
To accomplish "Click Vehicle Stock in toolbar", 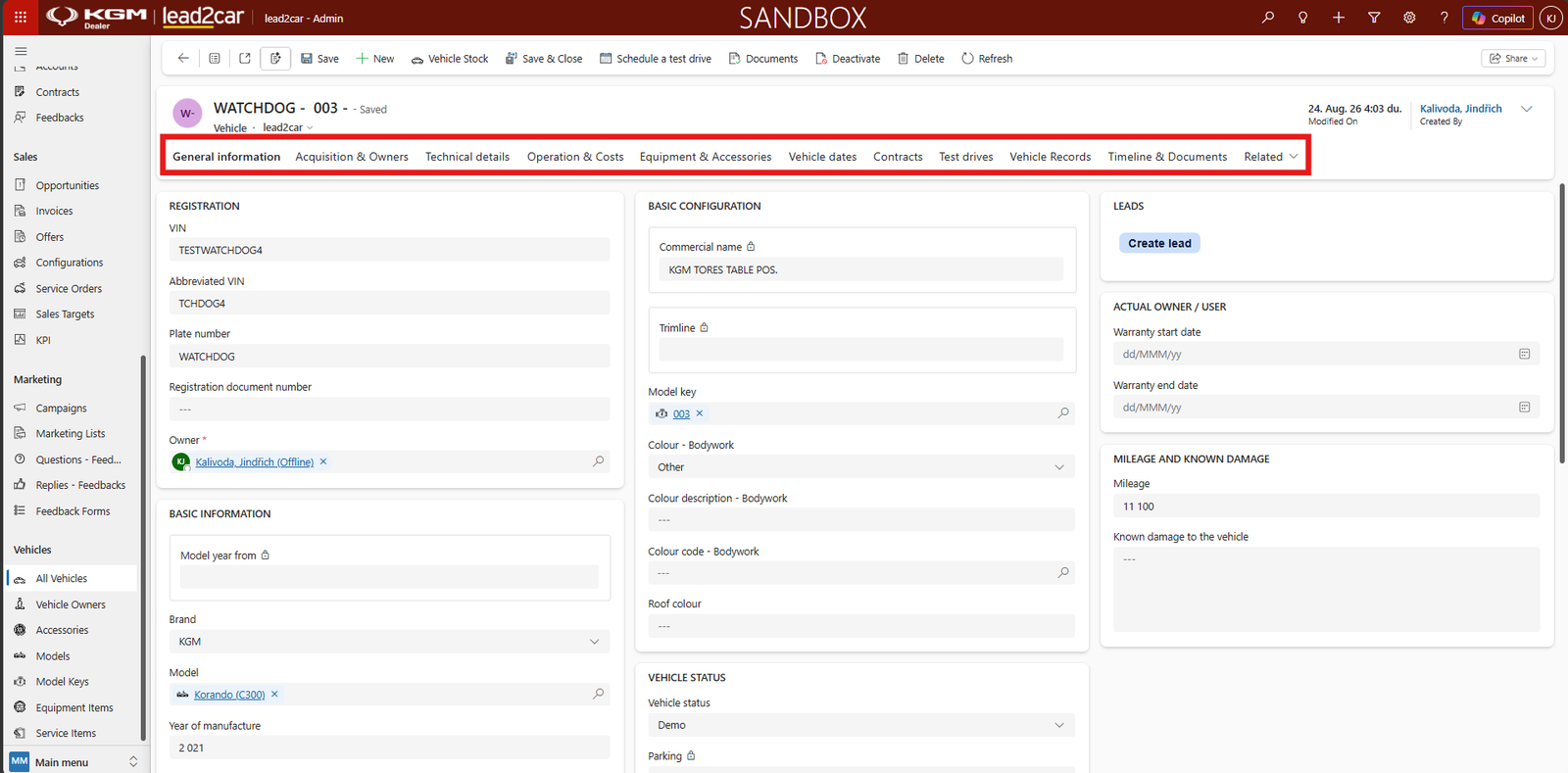I will pyautogui.click(x=450, y=59).
